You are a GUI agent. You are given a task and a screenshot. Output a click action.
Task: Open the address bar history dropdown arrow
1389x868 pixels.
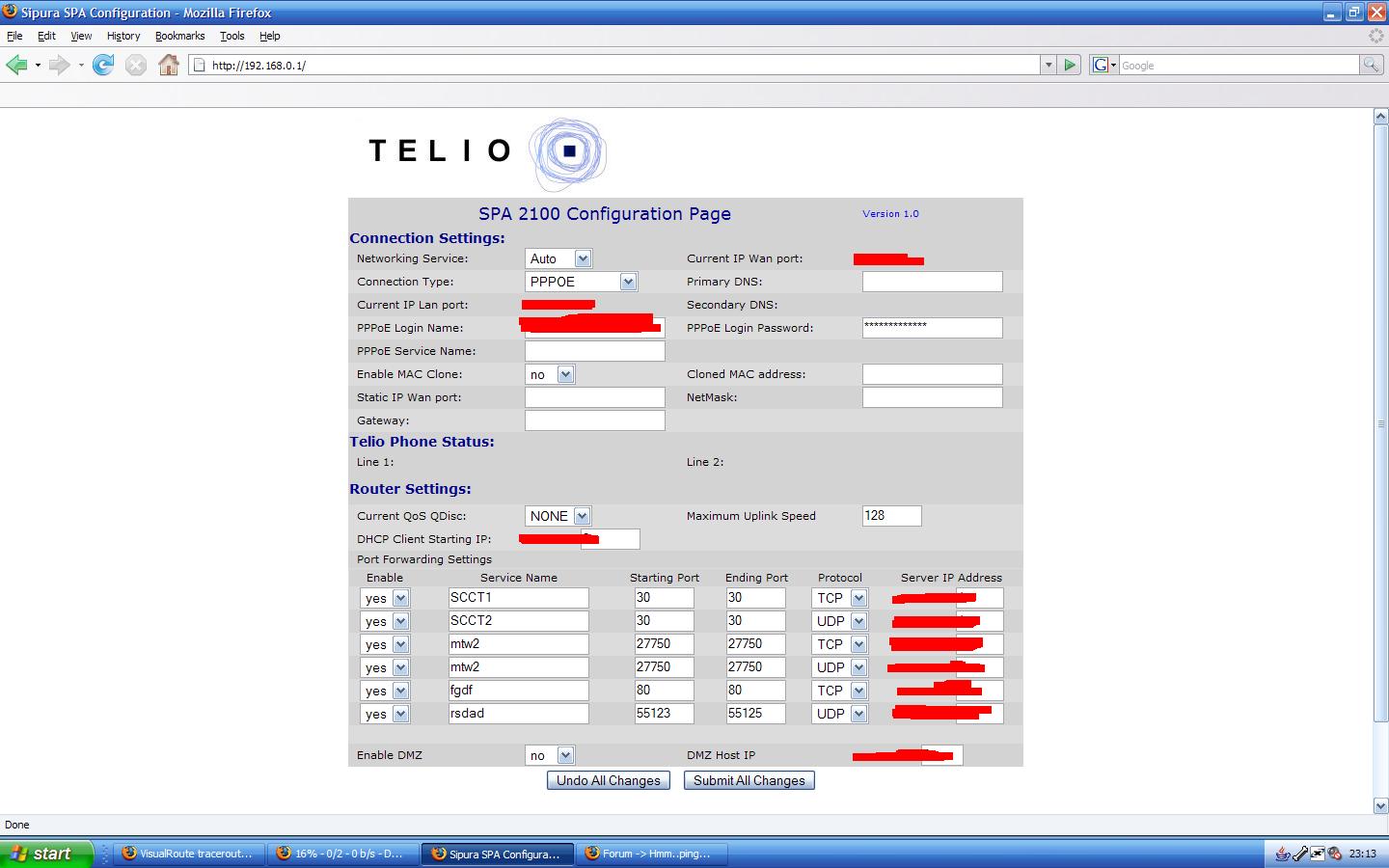click(x=1049, y=65)
